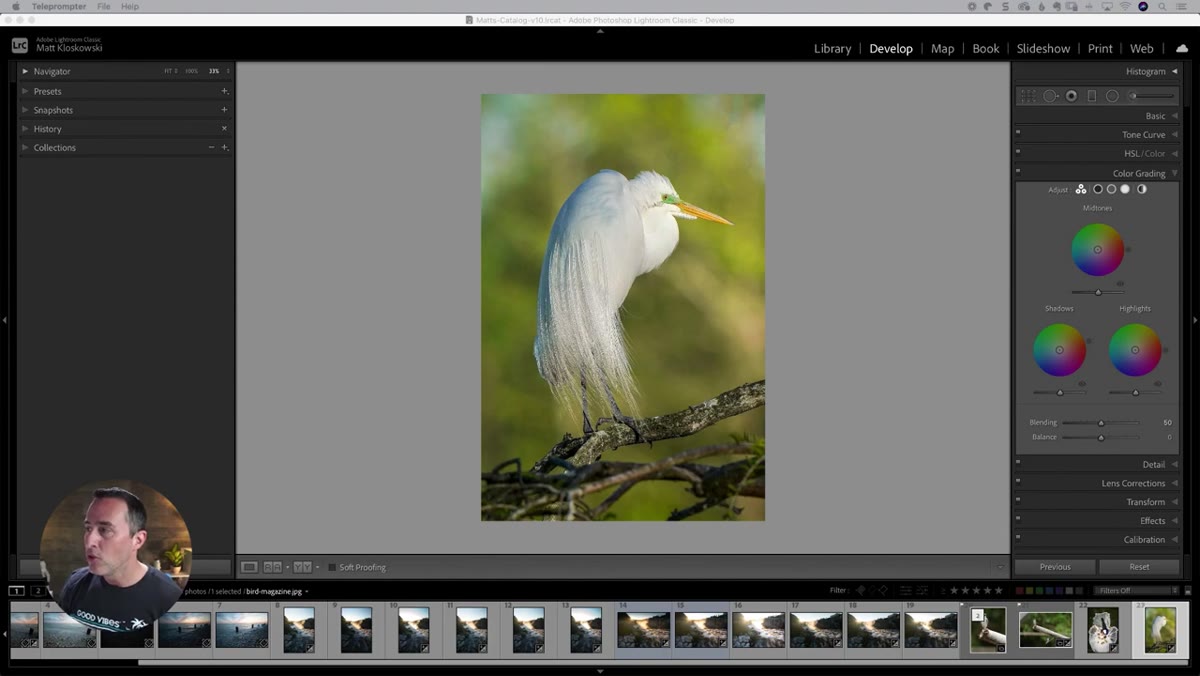The image size is (1200, 676).
Task: Select the Red Eye Correction tool
Action: click(x=1071, y=96)
